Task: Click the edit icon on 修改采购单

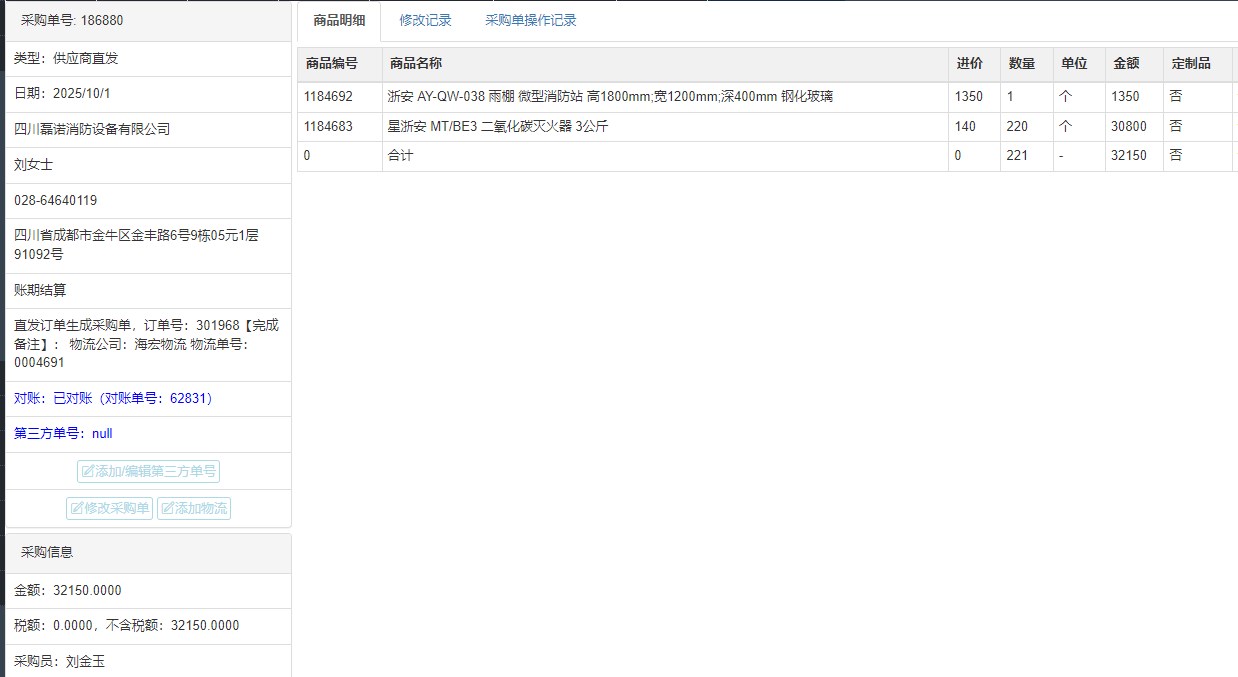Action: [76, 508]
